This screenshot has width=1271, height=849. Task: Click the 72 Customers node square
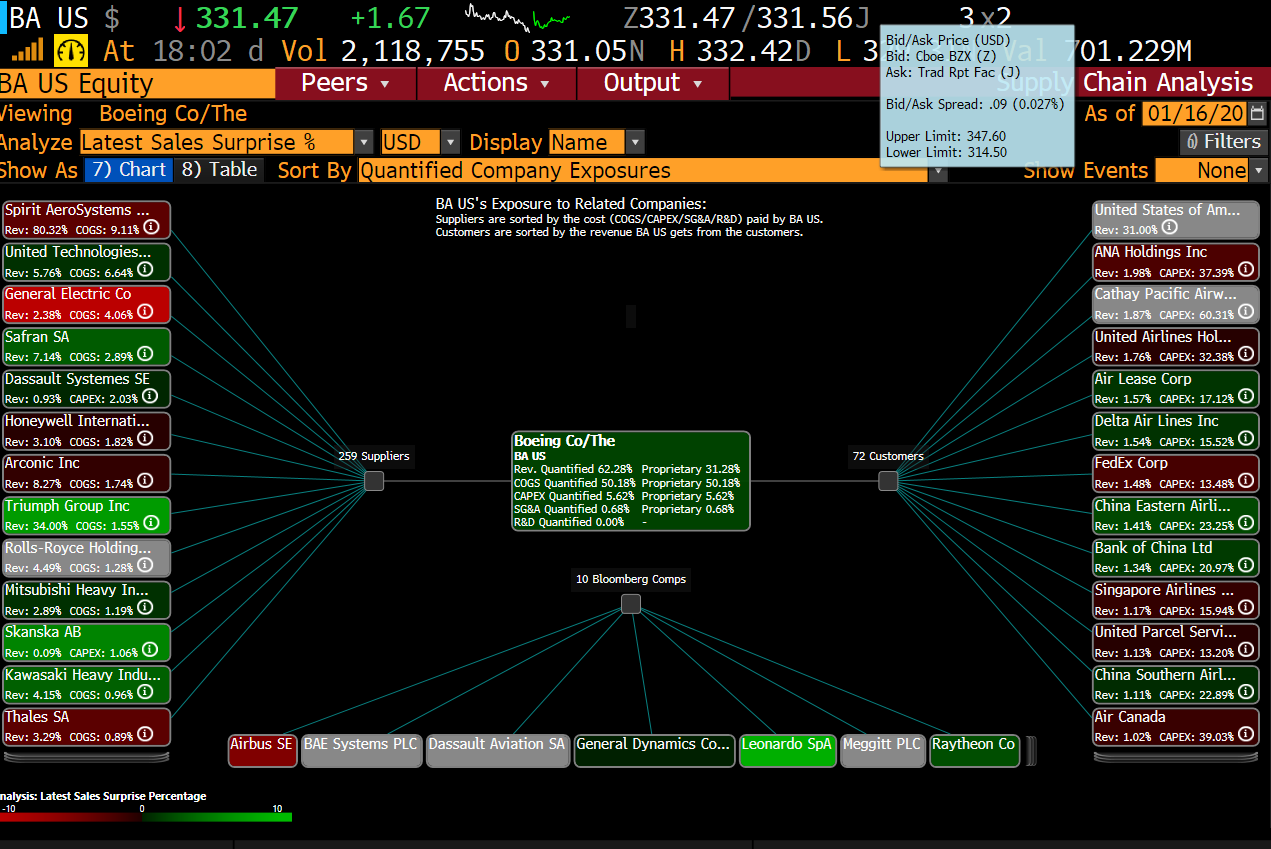point(888,481)
